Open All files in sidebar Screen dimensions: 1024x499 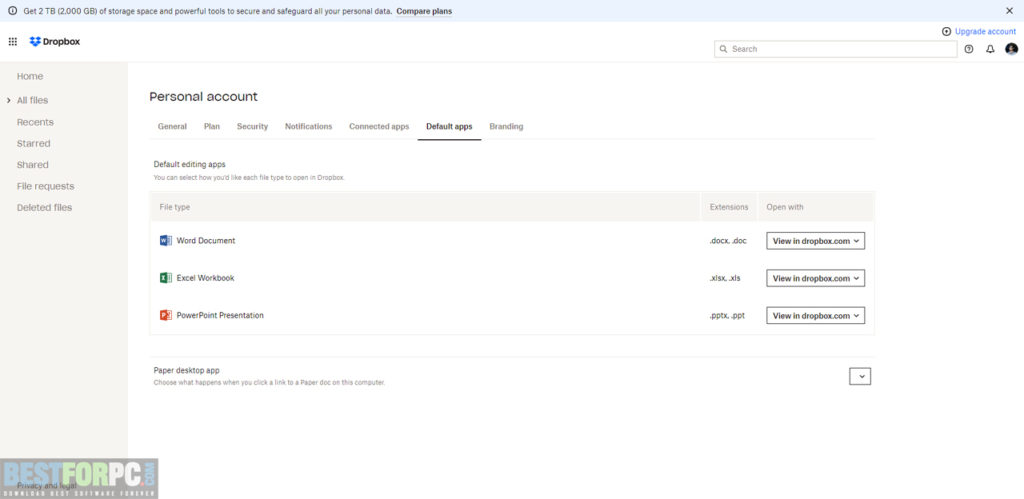tap(33, 101)
